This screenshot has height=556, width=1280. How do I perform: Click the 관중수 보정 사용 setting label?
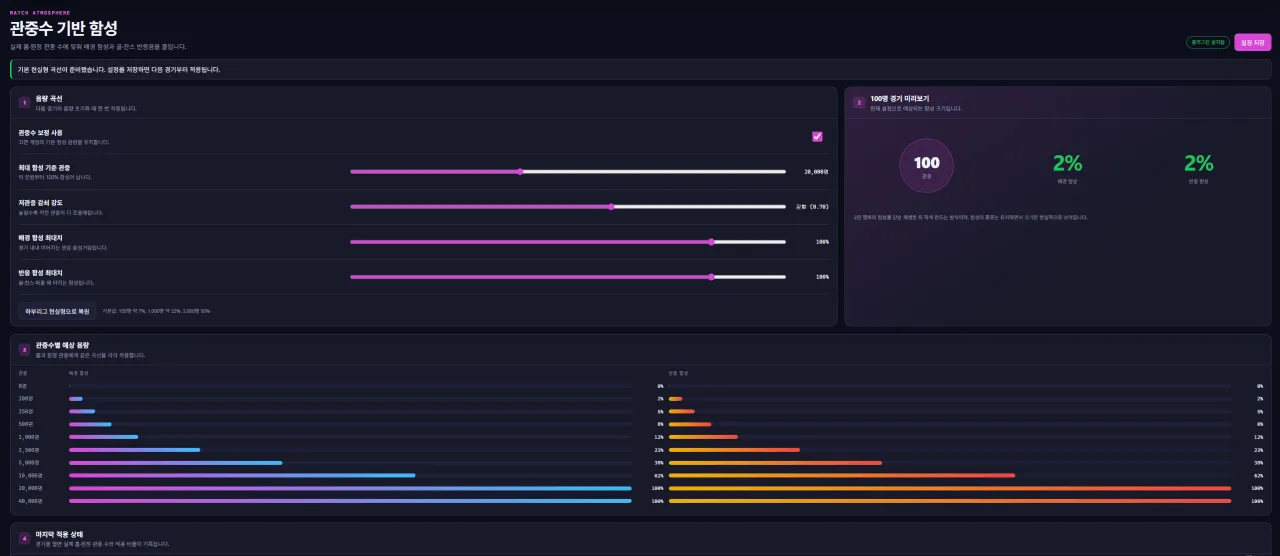point(40,132)
